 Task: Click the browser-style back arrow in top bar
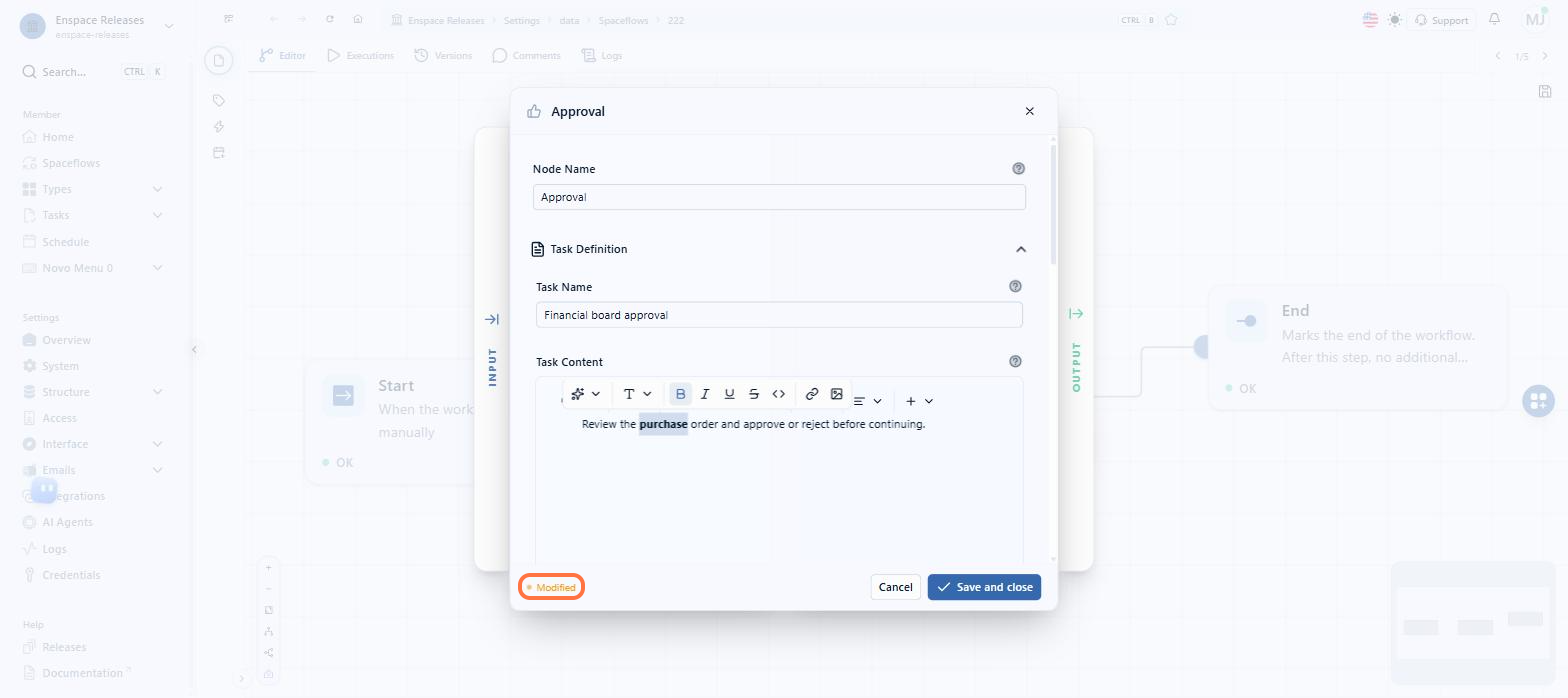(x=274, y=19)
